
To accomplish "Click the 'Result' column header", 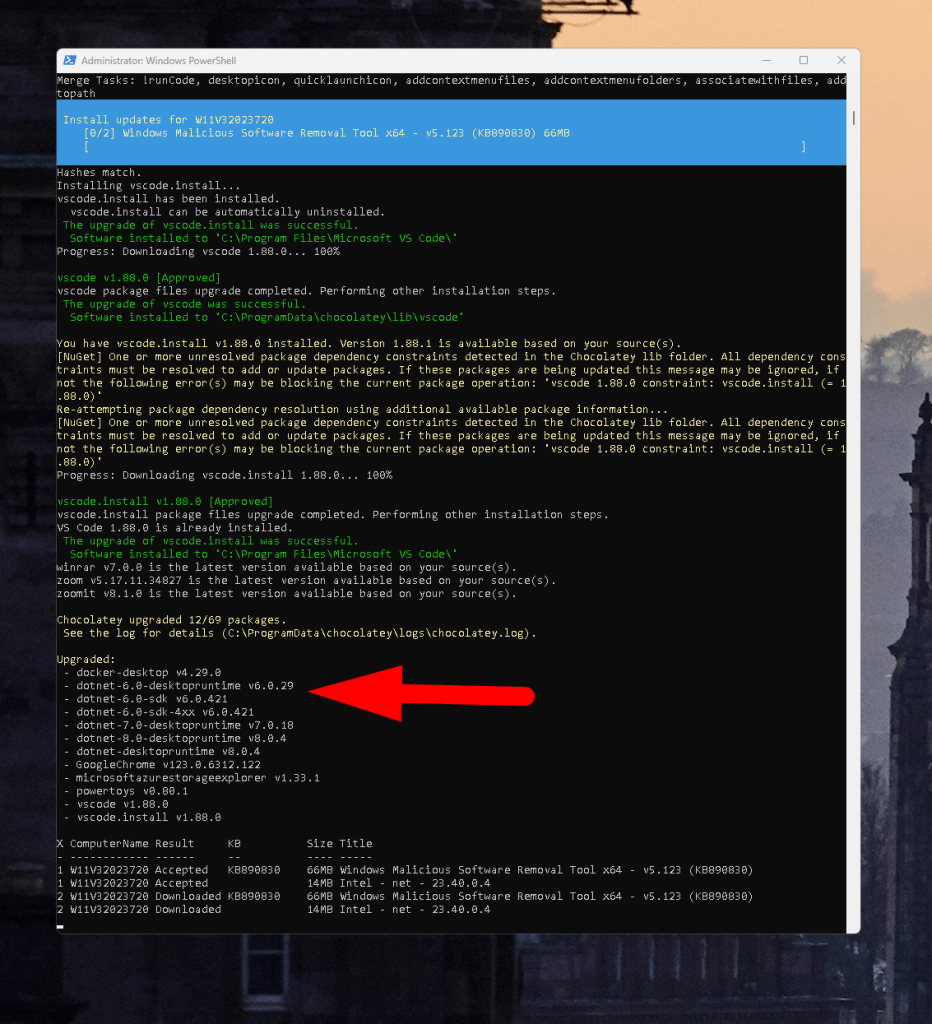I will click(175, 843).
